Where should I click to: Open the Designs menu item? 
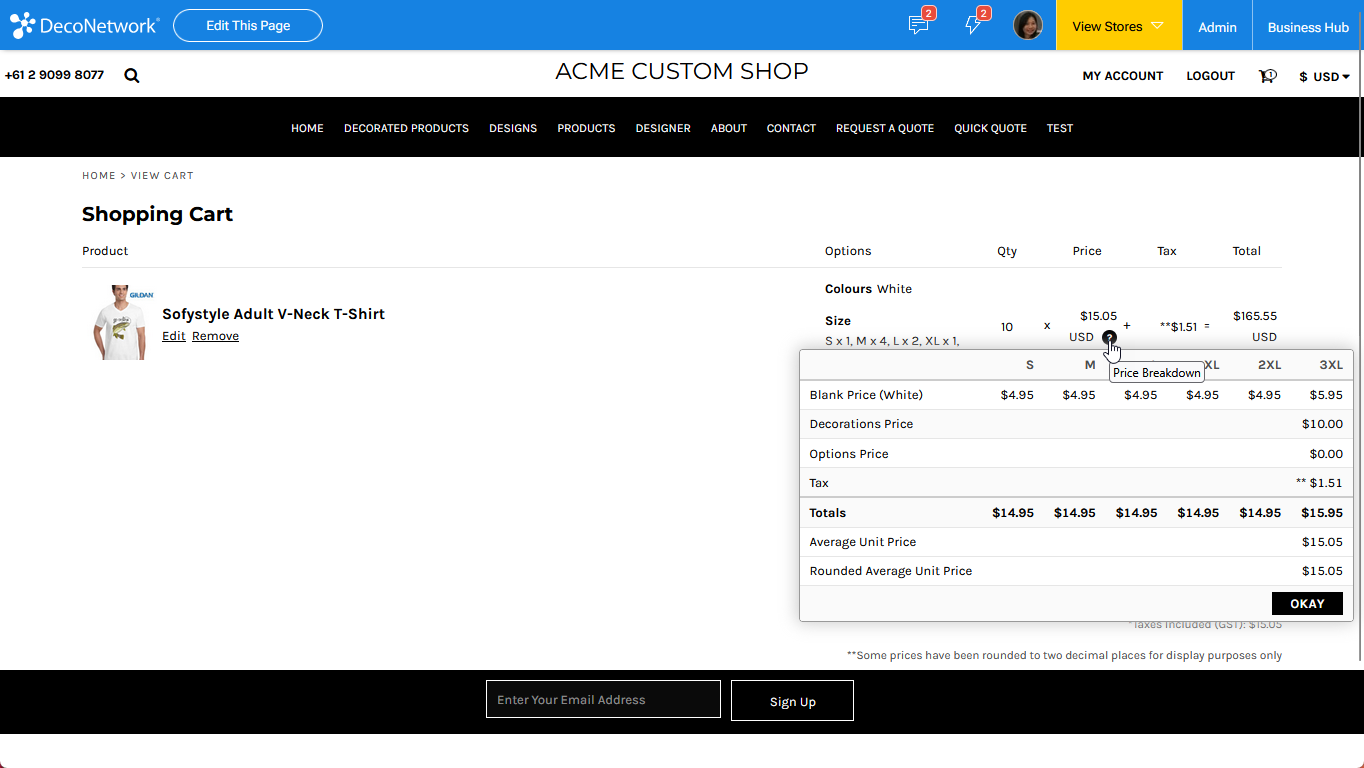pos(513,128)
